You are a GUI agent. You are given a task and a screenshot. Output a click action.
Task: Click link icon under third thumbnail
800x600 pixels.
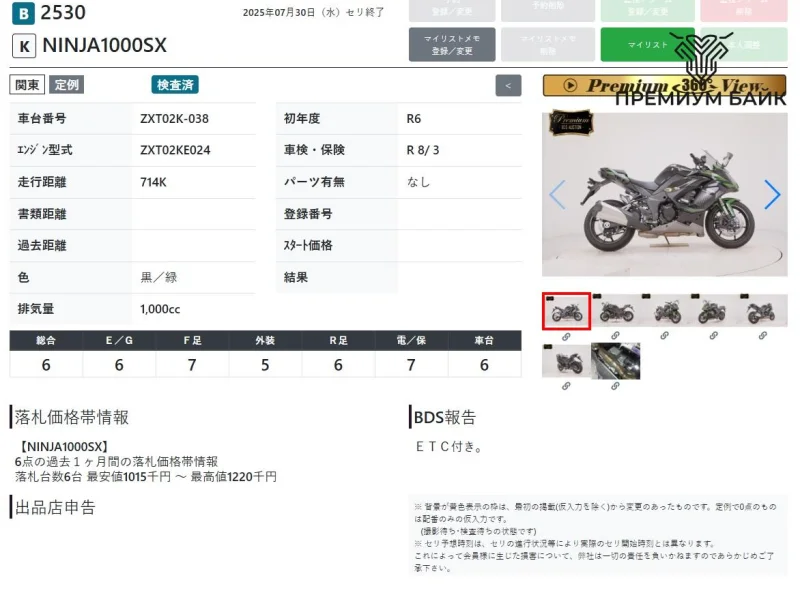[664, 336]
